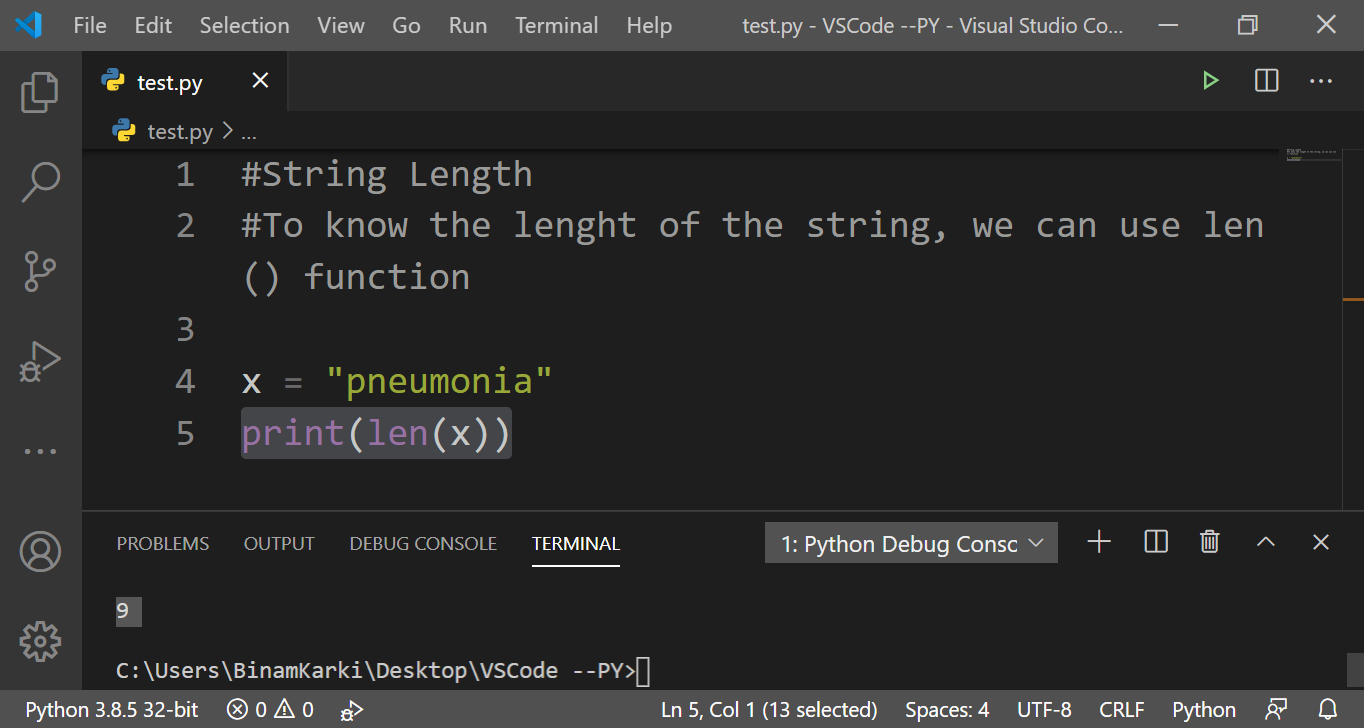The image size is (1364, 728).
Task: Split the editor to the right
Action: pos(1266,81)
